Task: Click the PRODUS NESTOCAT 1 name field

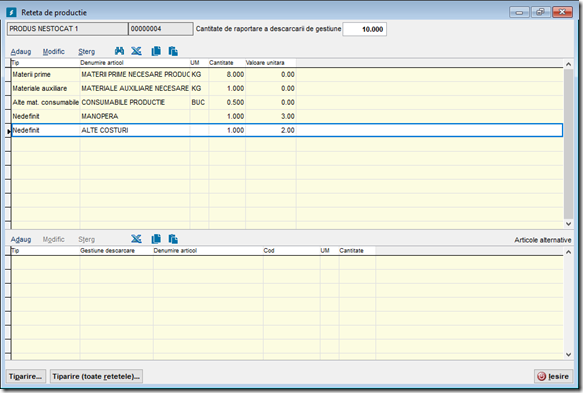Action: (67, 29)
